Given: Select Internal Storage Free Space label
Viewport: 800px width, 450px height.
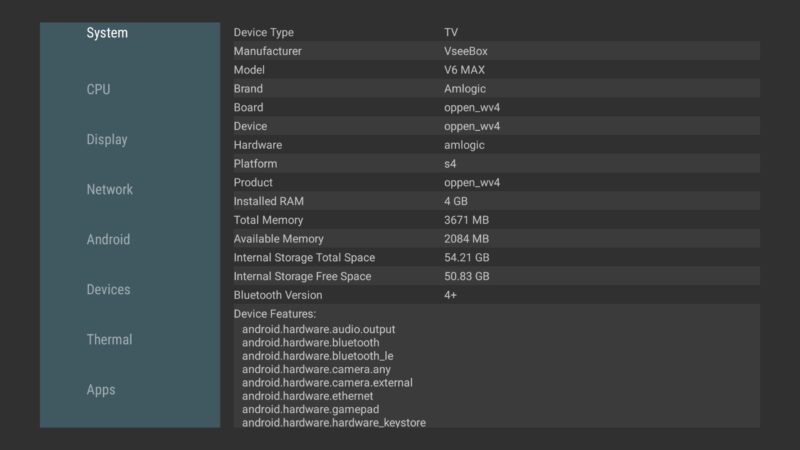Looking at the screenshot, I should pos(303,277).
